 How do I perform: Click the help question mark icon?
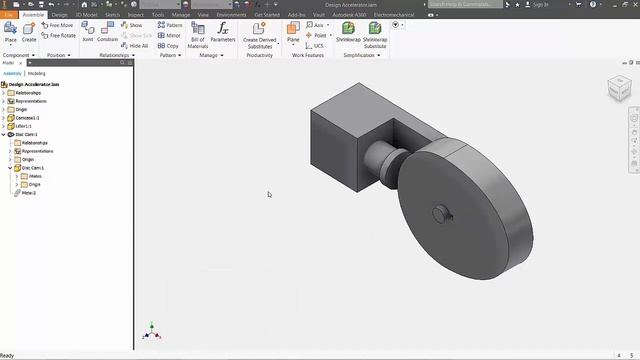coord(593,4)
